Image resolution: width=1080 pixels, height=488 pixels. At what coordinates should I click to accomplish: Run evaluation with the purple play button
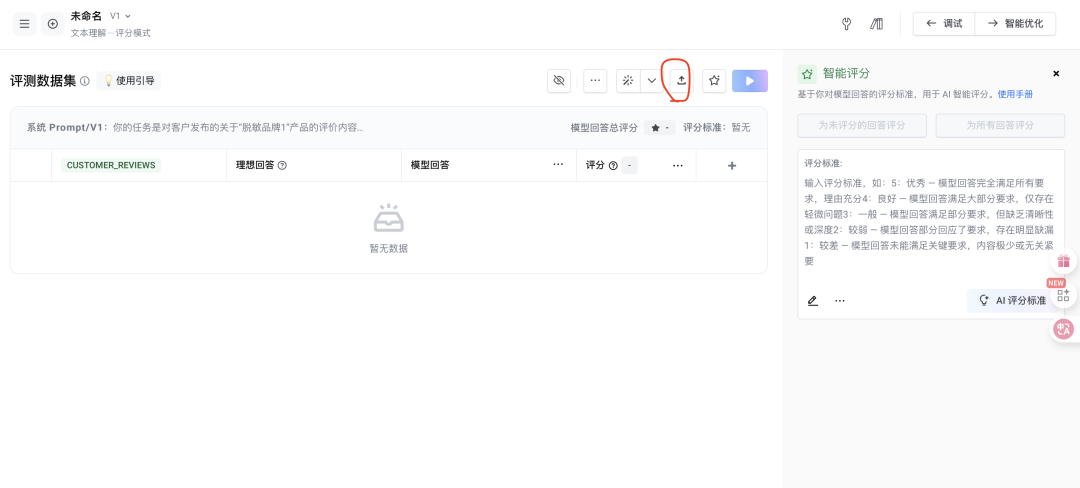750,81
